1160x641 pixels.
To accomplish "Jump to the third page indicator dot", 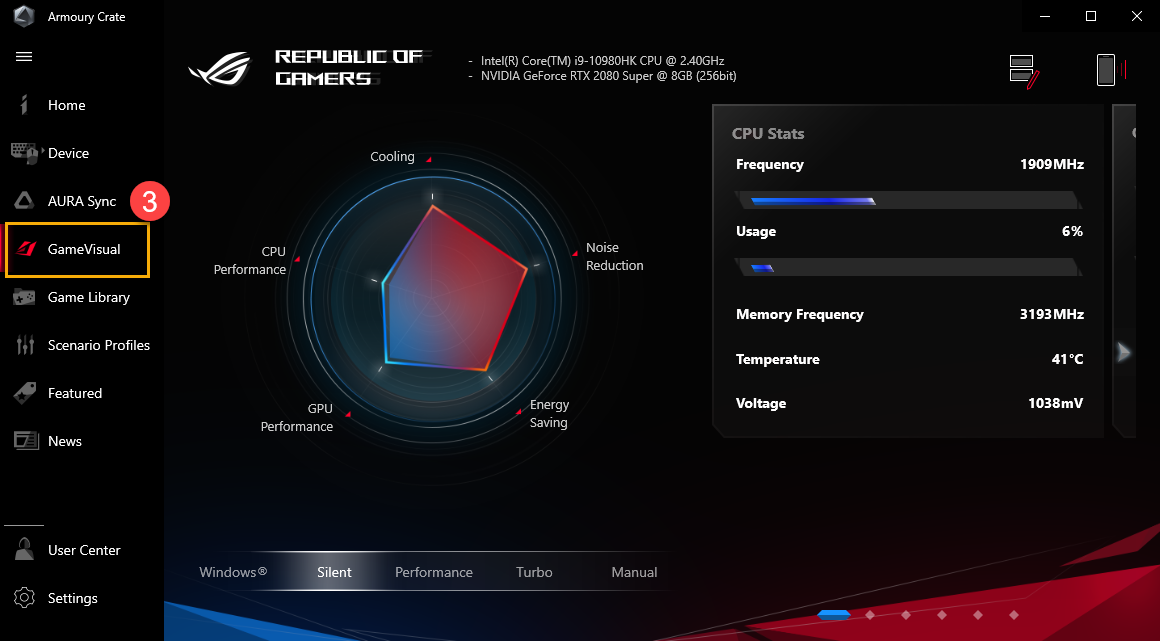I will tap(906, 615).
